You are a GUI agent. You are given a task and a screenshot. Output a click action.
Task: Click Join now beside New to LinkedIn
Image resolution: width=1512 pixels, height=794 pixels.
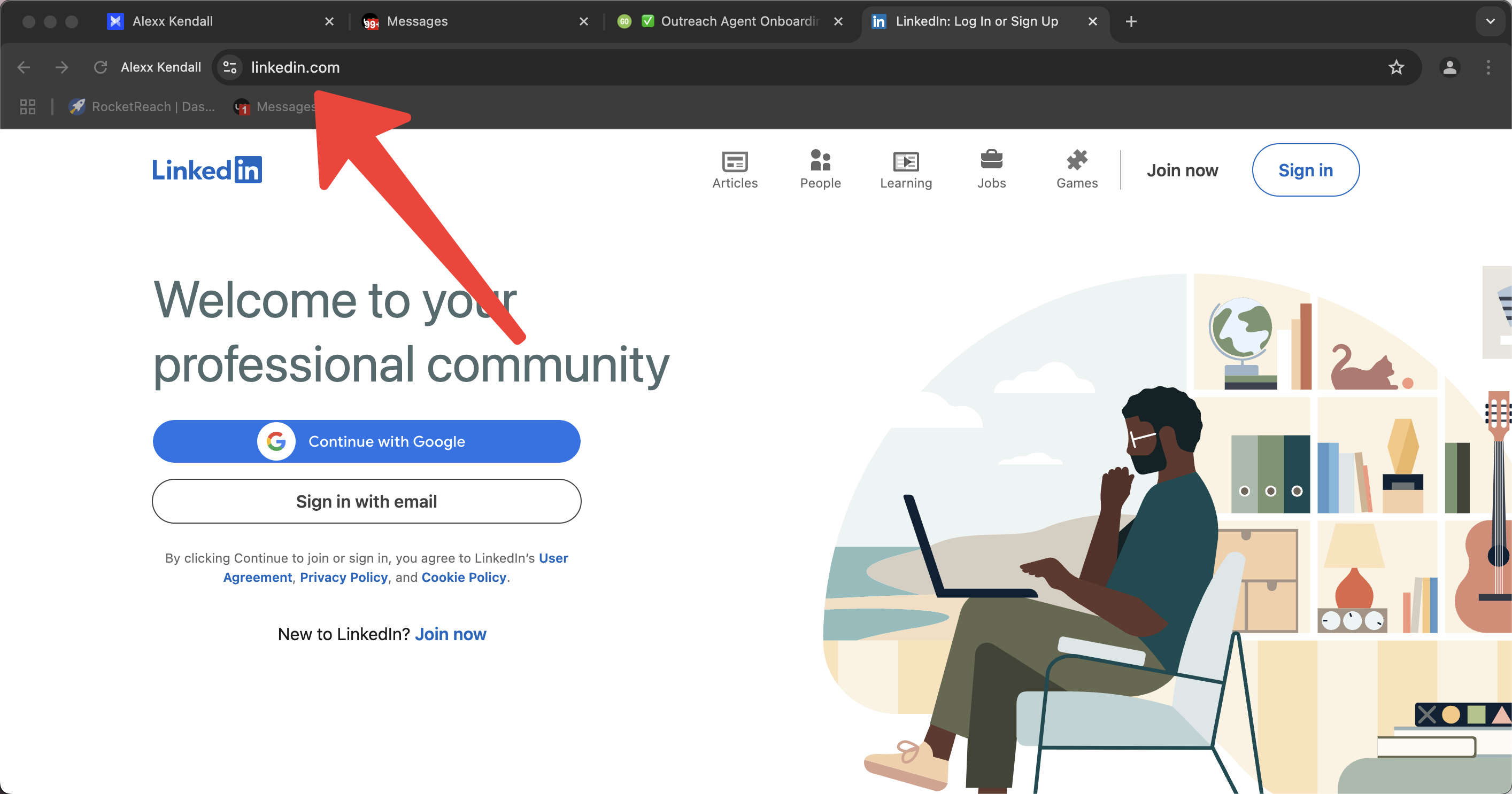[x=450, y=634]
